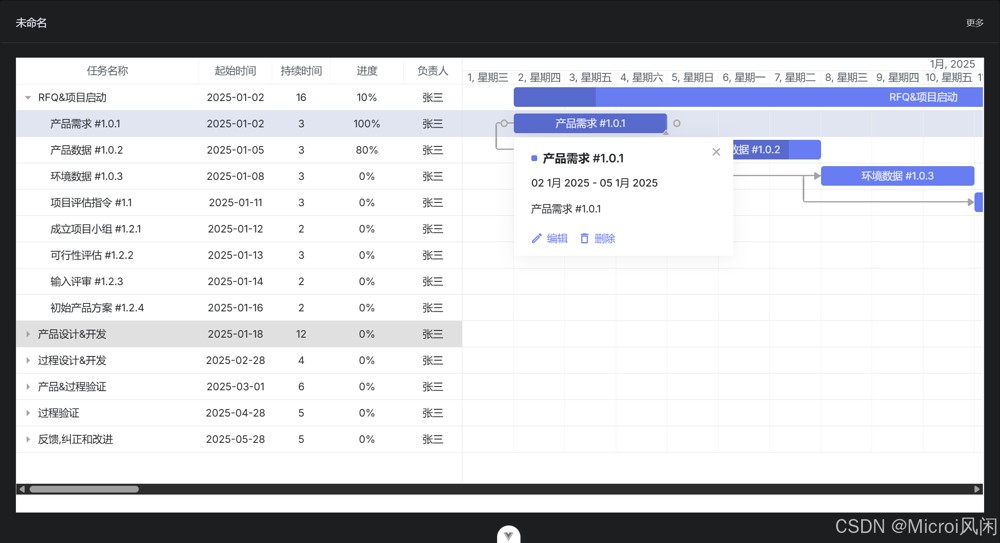
Task: Click the 进度 column header
Action: (367, 71)
